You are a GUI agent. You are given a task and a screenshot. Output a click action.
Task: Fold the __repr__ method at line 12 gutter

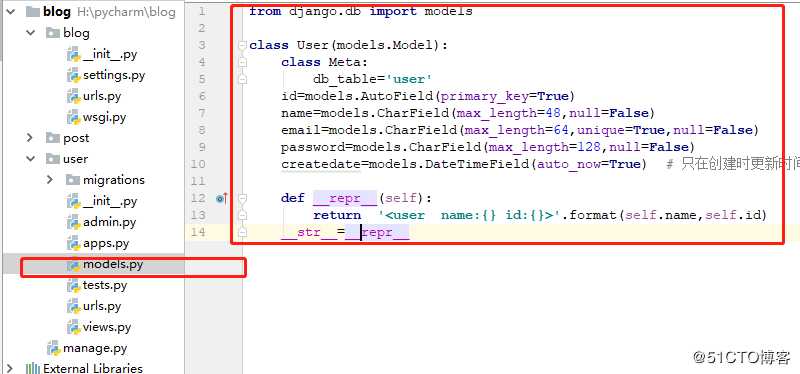243,198
